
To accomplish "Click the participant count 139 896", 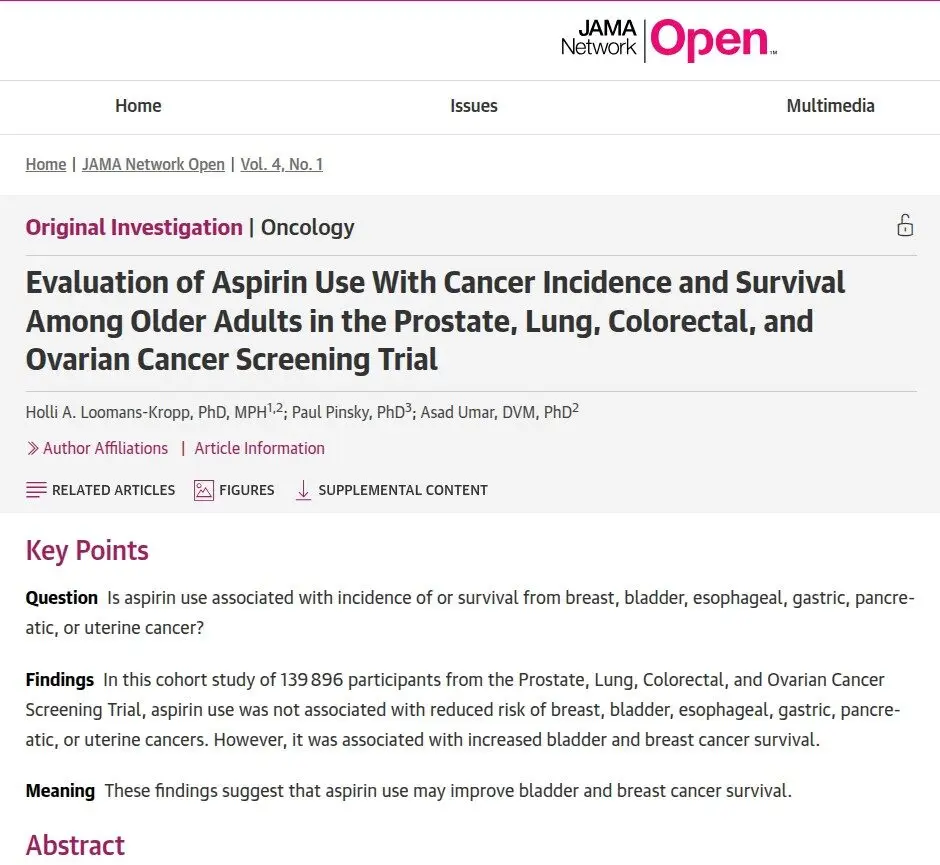I will pyautogui.click(x=312, y=680).
